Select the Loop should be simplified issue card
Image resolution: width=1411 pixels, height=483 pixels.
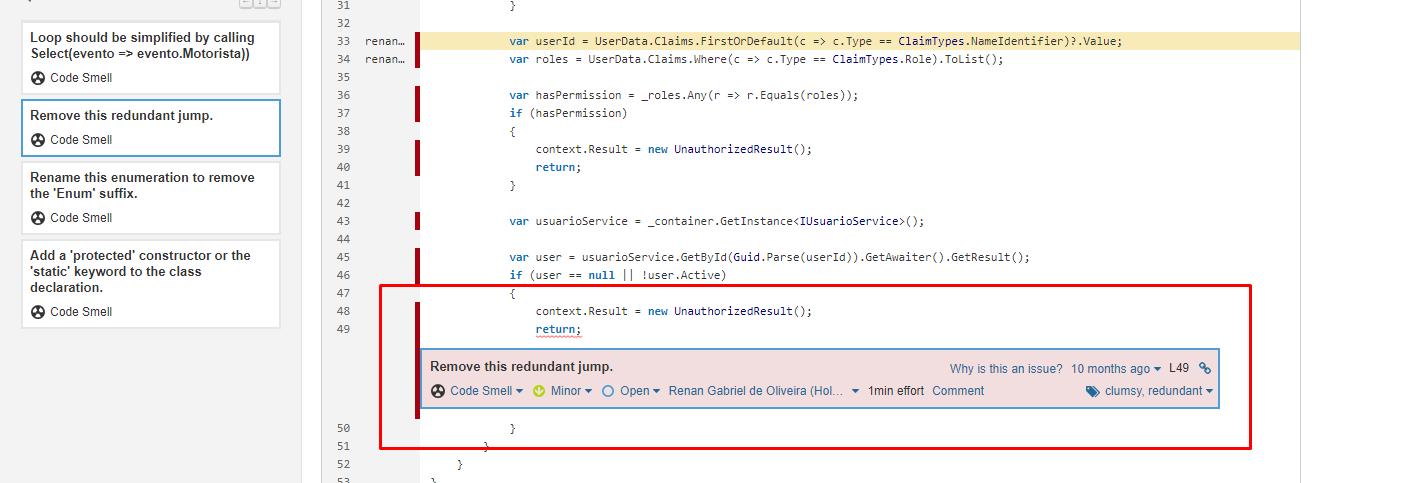click(150, 46)
